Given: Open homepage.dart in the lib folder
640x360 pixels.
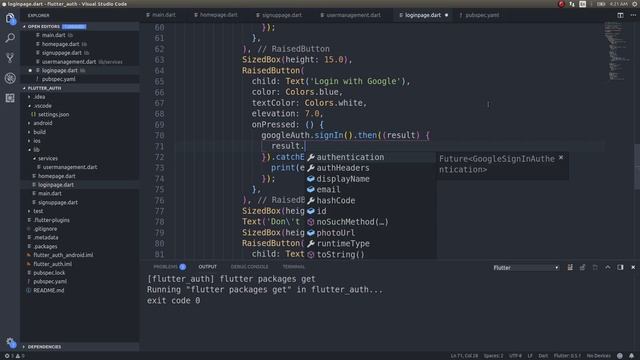Looking at the screenshot, I should (56, 176).
